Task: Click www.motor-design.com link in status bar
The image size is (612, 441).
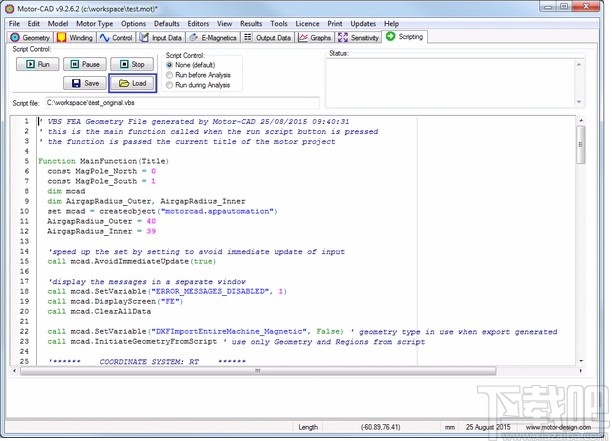Action: pos(558,427)
